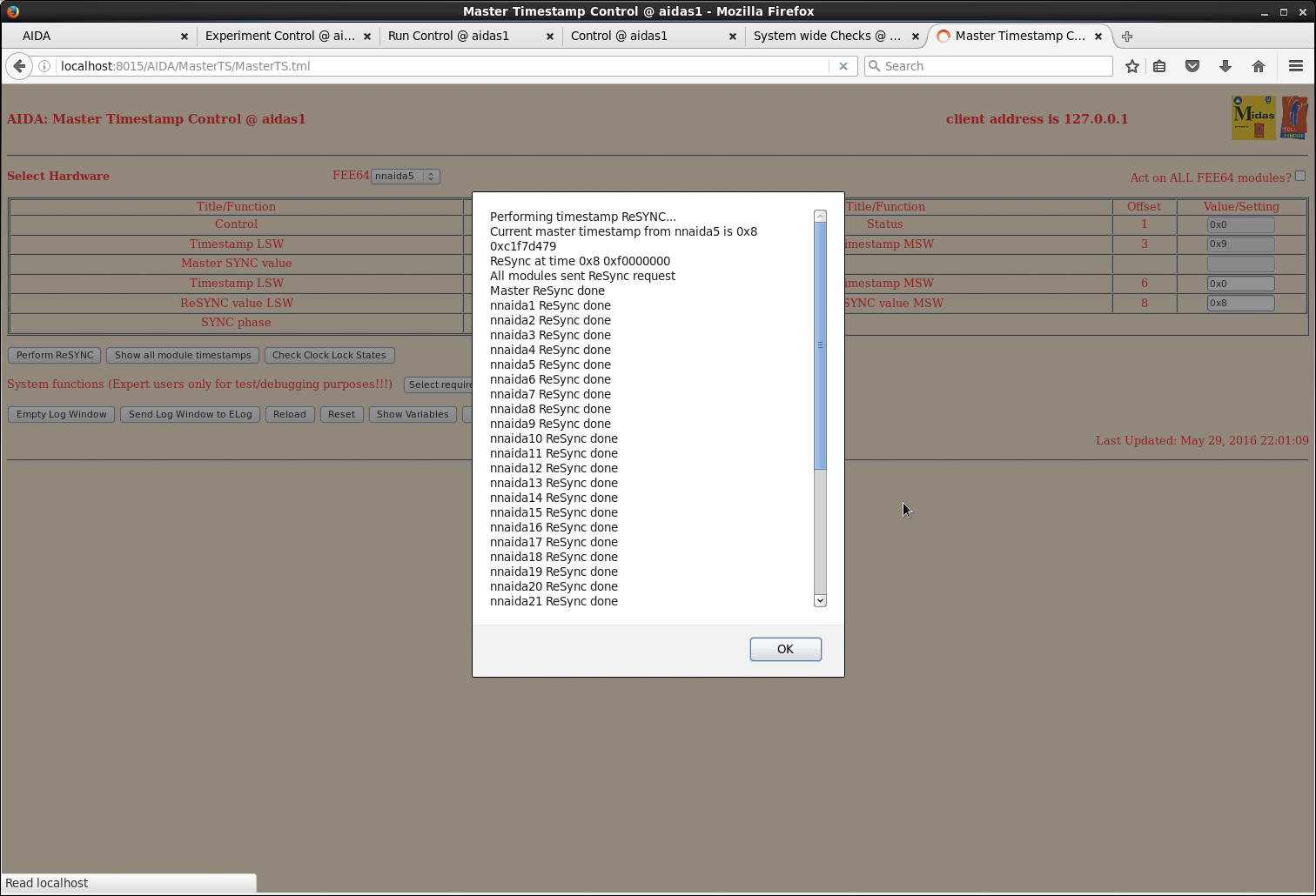Open the downloads arrow icon
Image resolution: width=1316 pixels, height=896 pixels.
(1225, 66)
